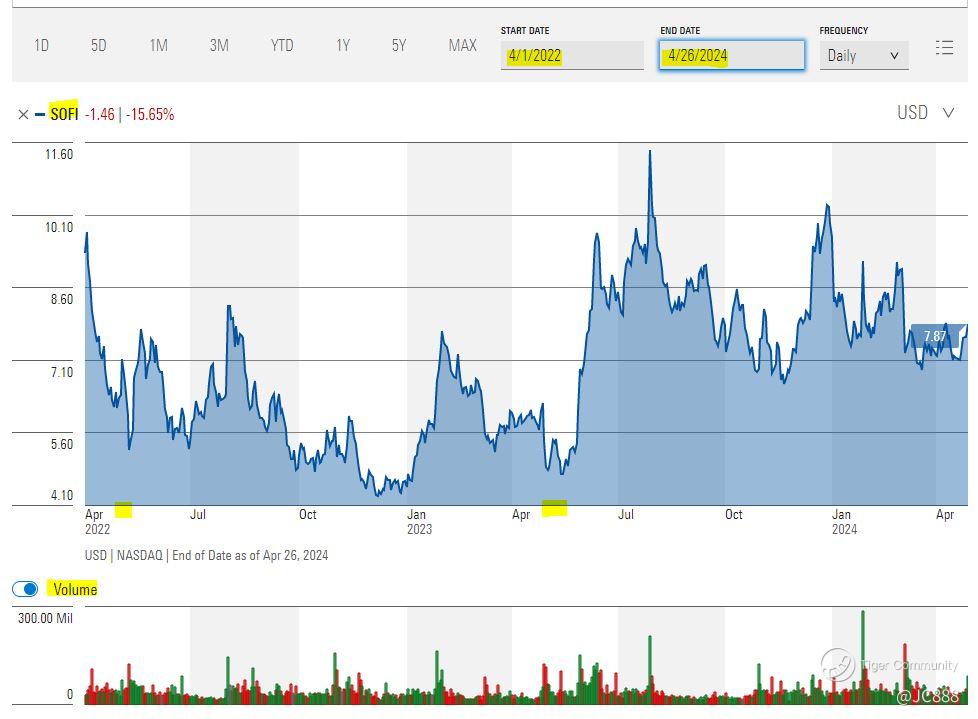978x719 pixels.
Task: Select the 1M time range
Action: pos(158,46)
